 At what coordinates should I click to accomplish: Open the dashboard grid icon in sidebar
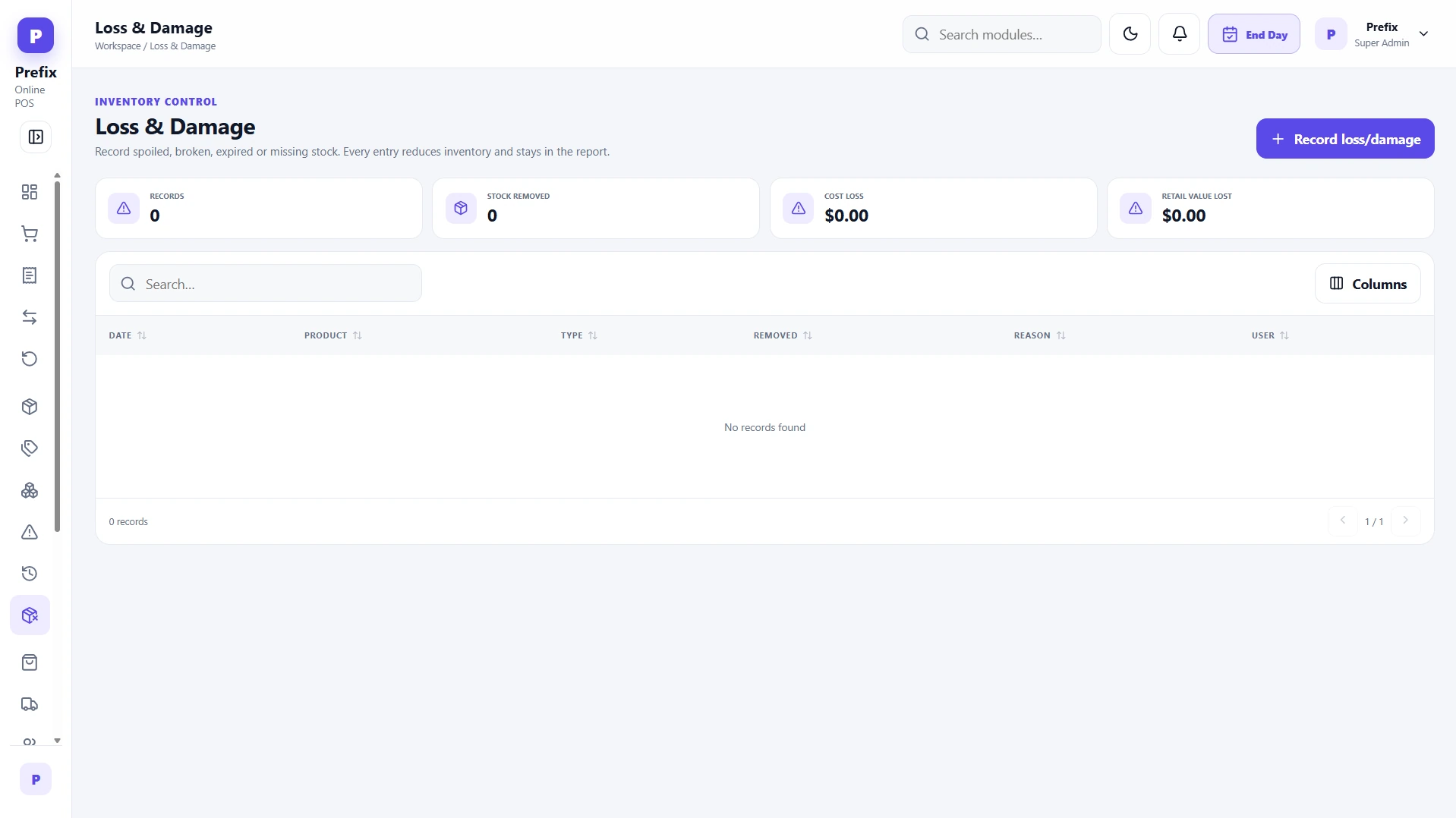[x=30, y=192]
